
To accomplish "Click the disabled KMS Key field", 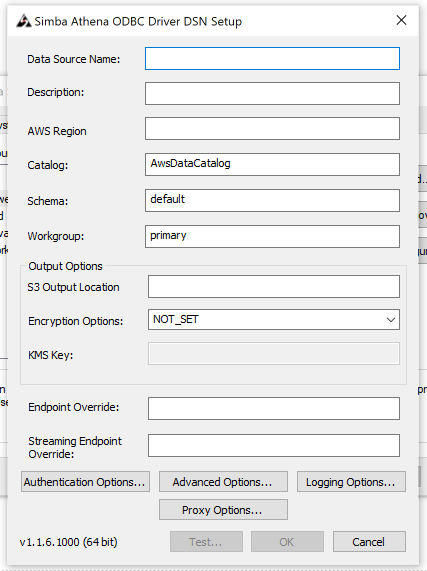I will [274, 354].
